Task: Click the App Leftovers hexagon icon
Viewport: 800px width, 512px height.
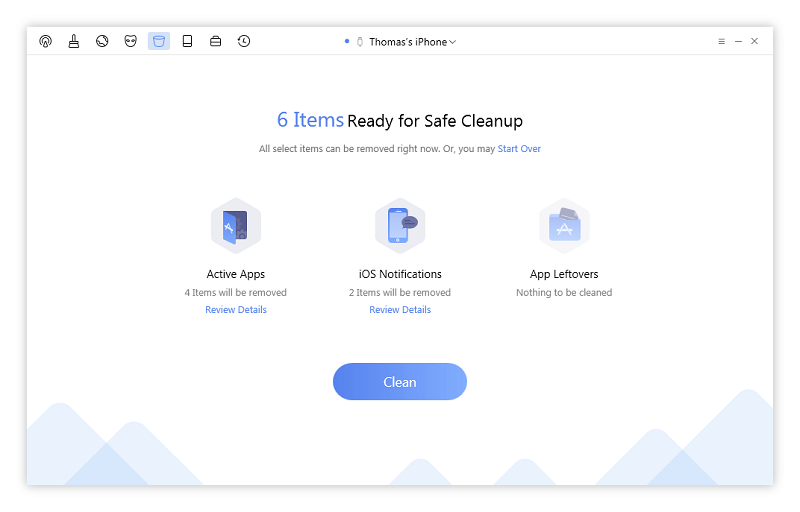Action: [x=564, y=226]
